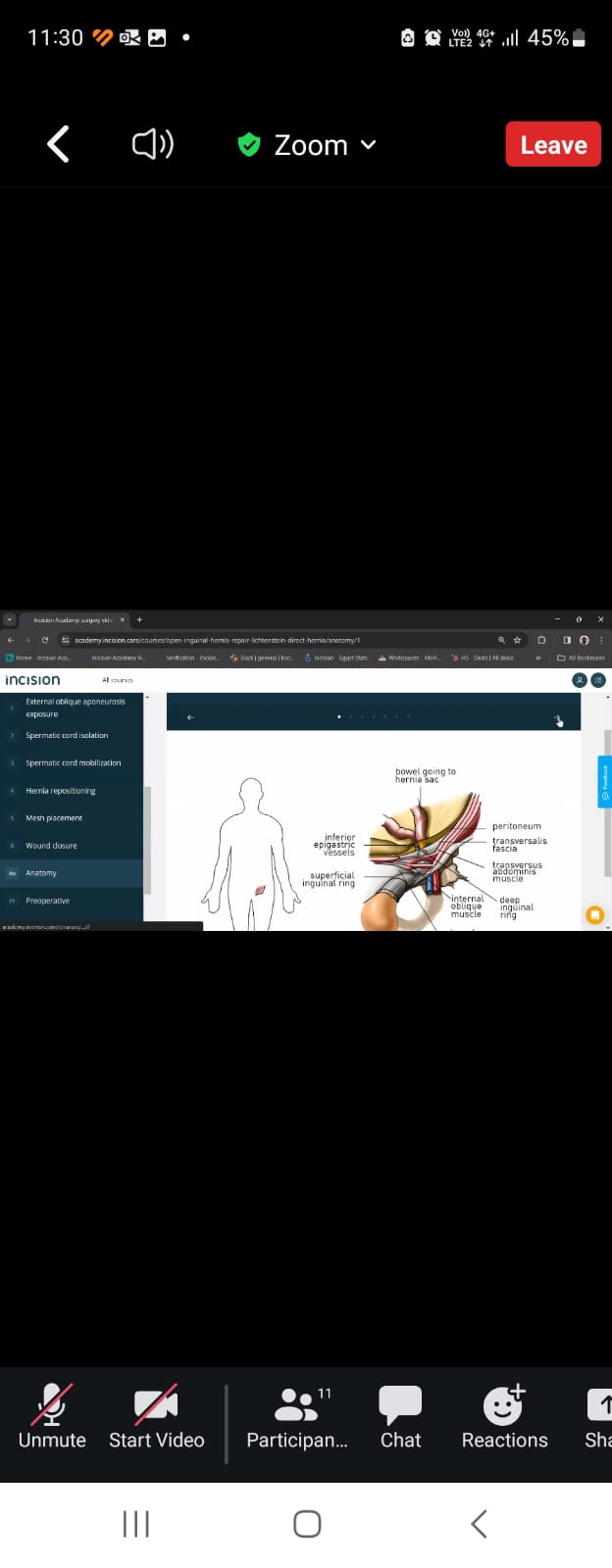Screen dimensions: 612x1568
Task: Select the Preoperative chapter in sidebar
Action: coord(47,901)
